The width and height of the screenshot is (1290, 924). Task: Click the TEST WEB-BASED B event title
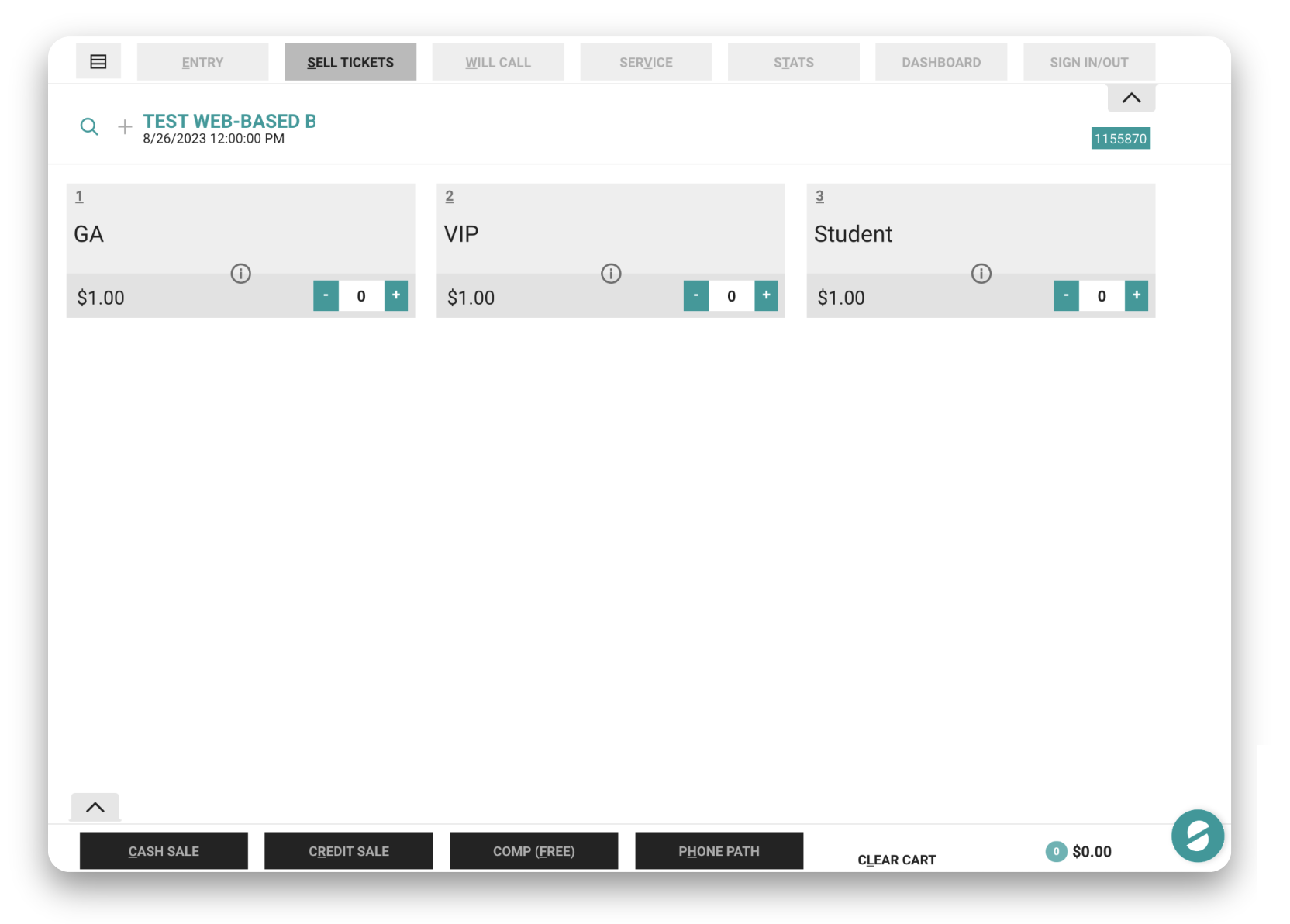[x=229, y=121]
